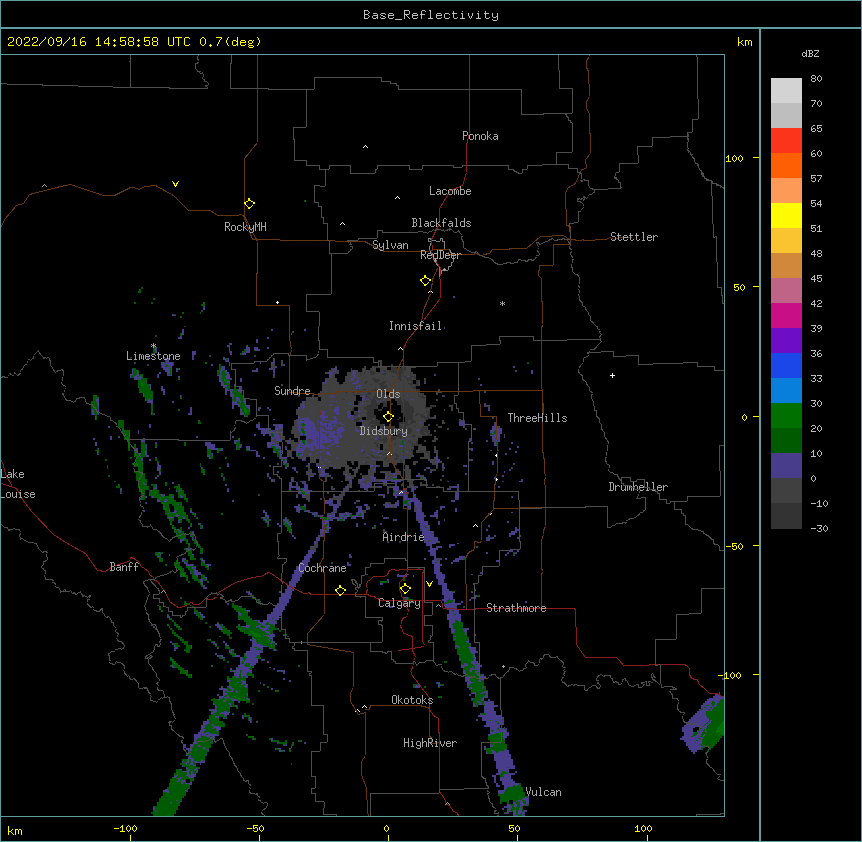Click the Didsbury town label

pyautogui.click(x=383, y=431)
